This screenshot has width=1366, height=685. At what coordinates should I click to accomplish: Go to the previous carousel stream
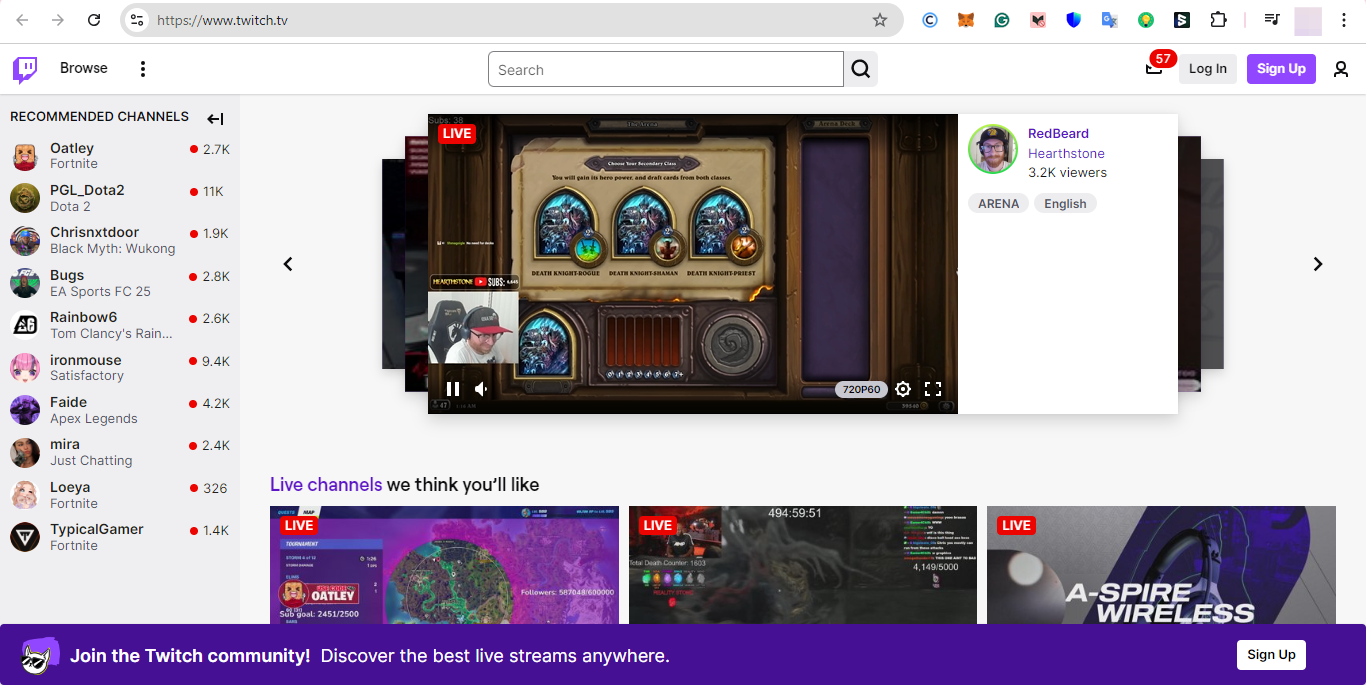point(288,264)
